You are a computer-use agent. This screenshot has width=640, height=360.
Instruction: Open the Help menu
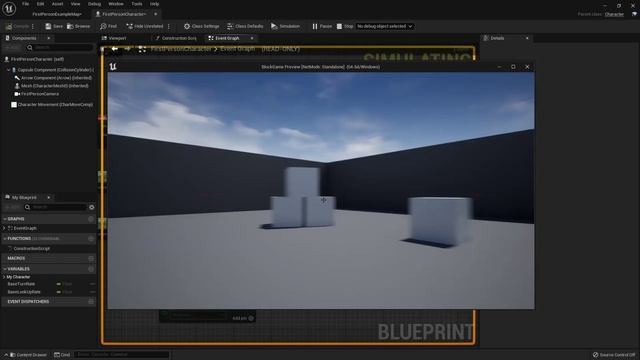coord(154,4)
